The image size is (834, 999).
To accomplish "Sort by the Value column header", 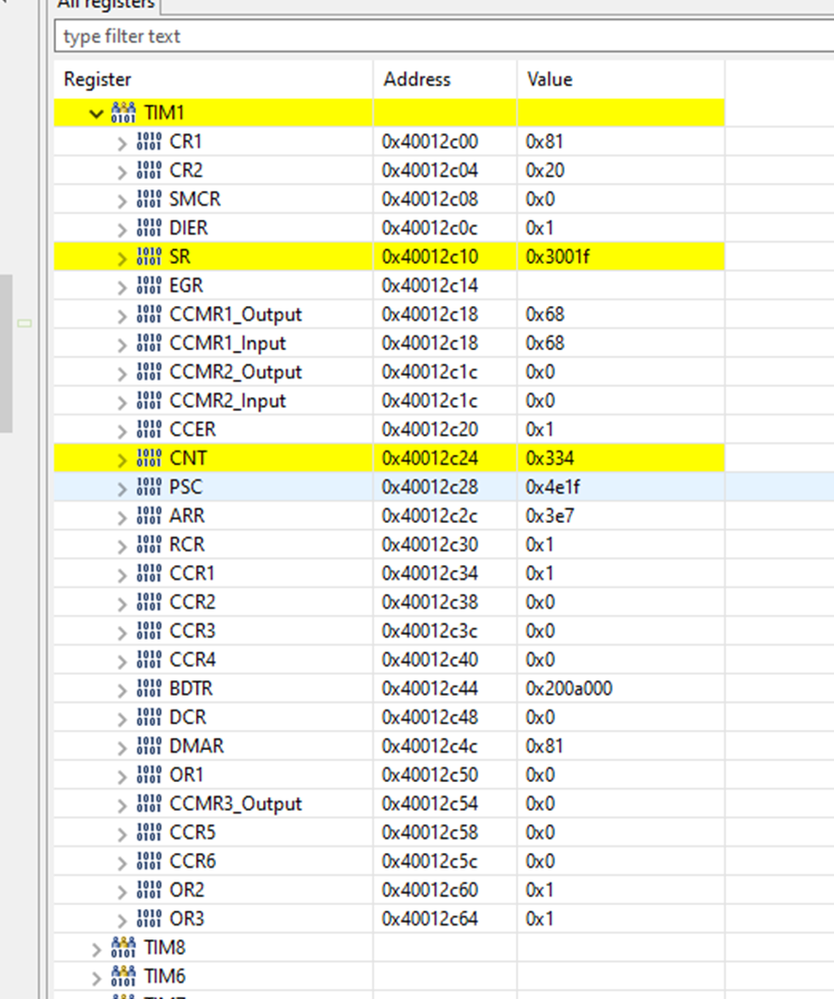I will point(621,79).
